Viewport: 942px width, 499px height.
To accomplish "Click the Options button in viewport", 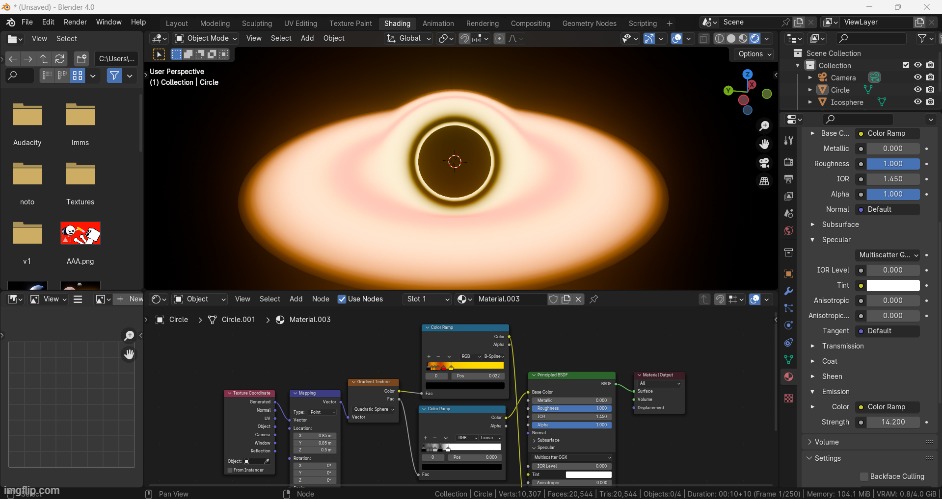I will click(x=754, y=54).
